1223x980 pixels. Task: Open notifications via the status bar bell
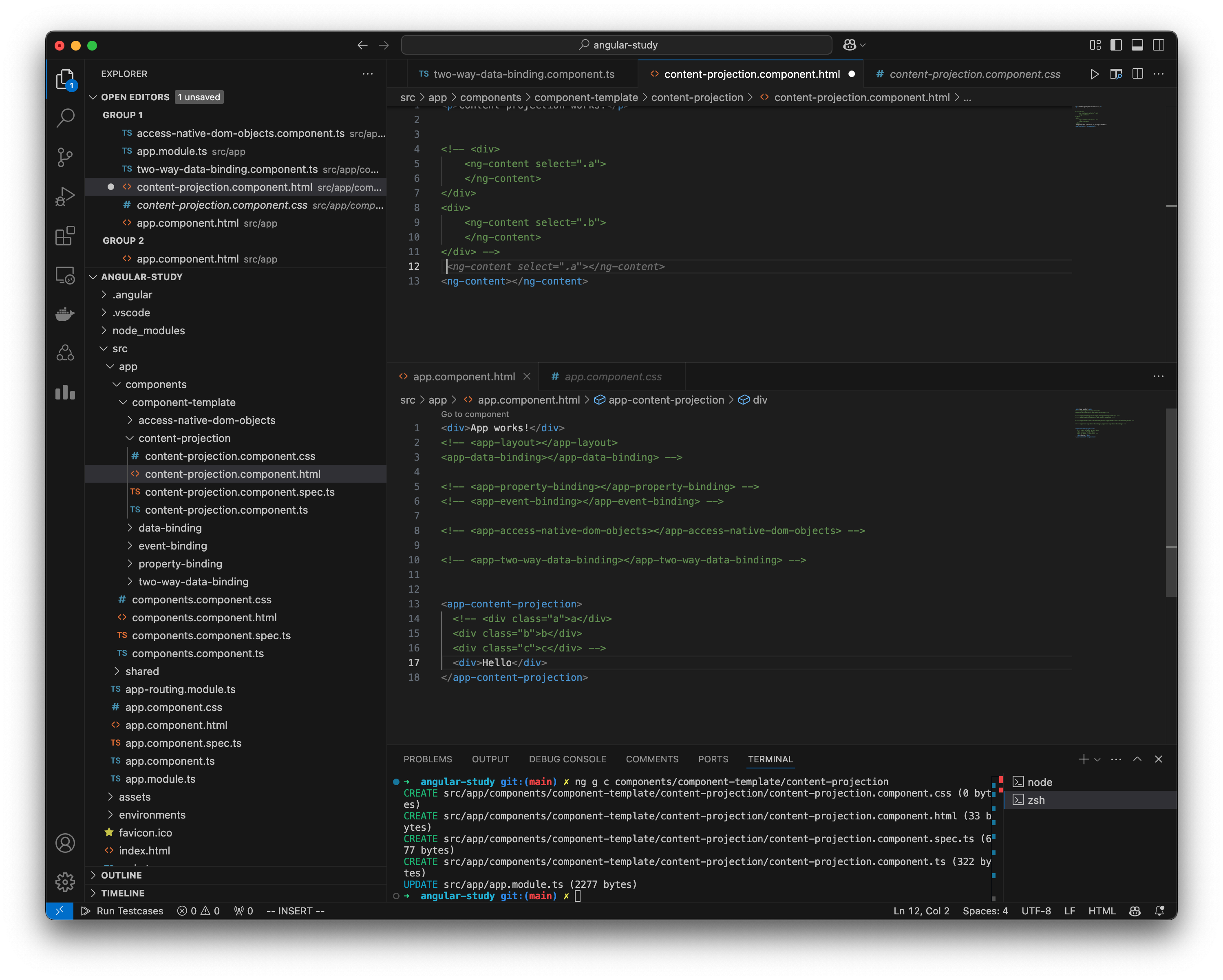pos(1159,910)
